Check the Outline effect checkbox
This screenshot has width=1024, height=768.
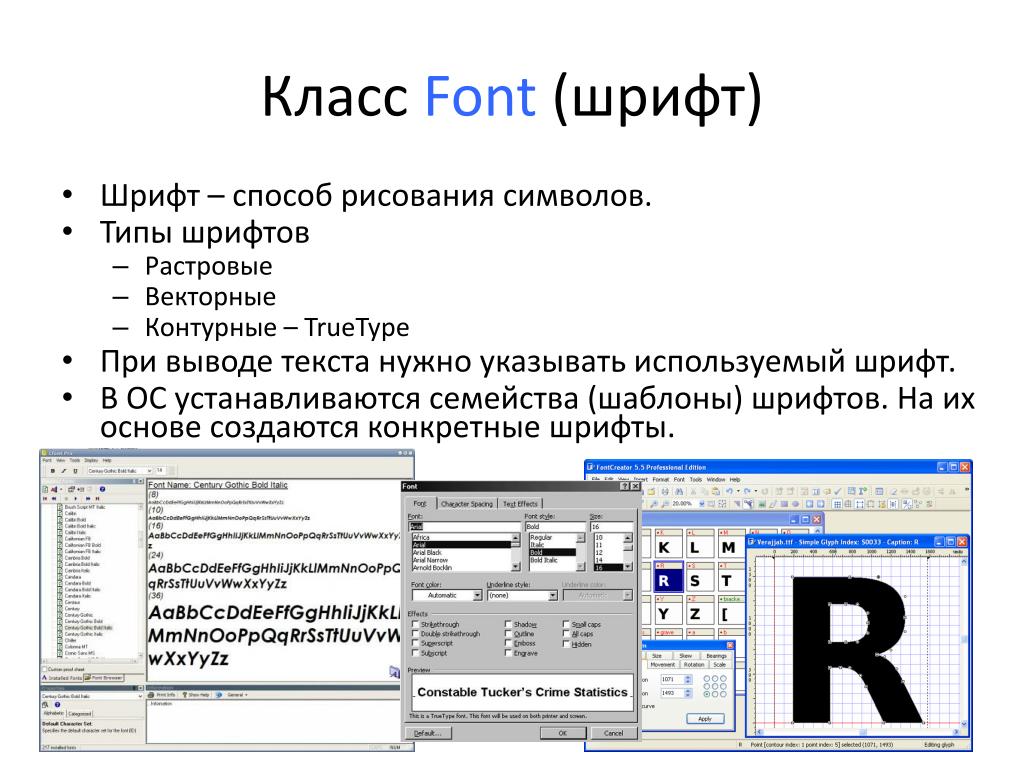coord(508,633)
